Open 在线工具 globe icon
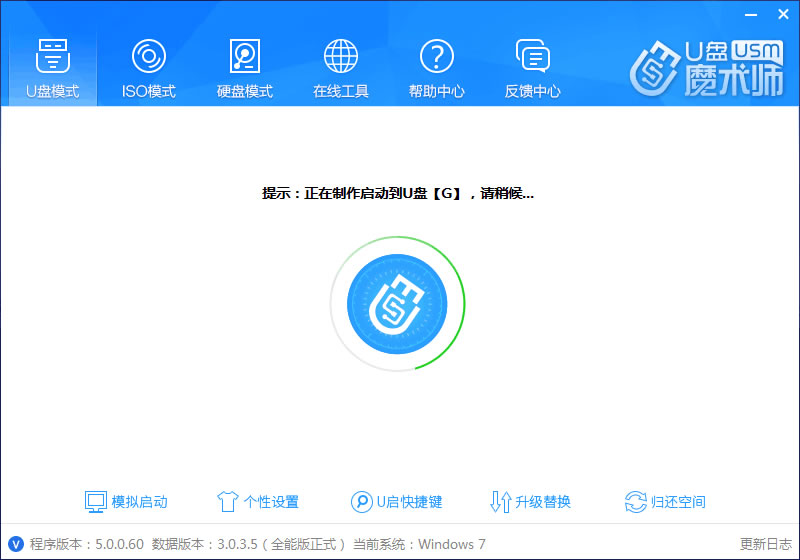Screen dimensions: 800x560 [341, 57]
